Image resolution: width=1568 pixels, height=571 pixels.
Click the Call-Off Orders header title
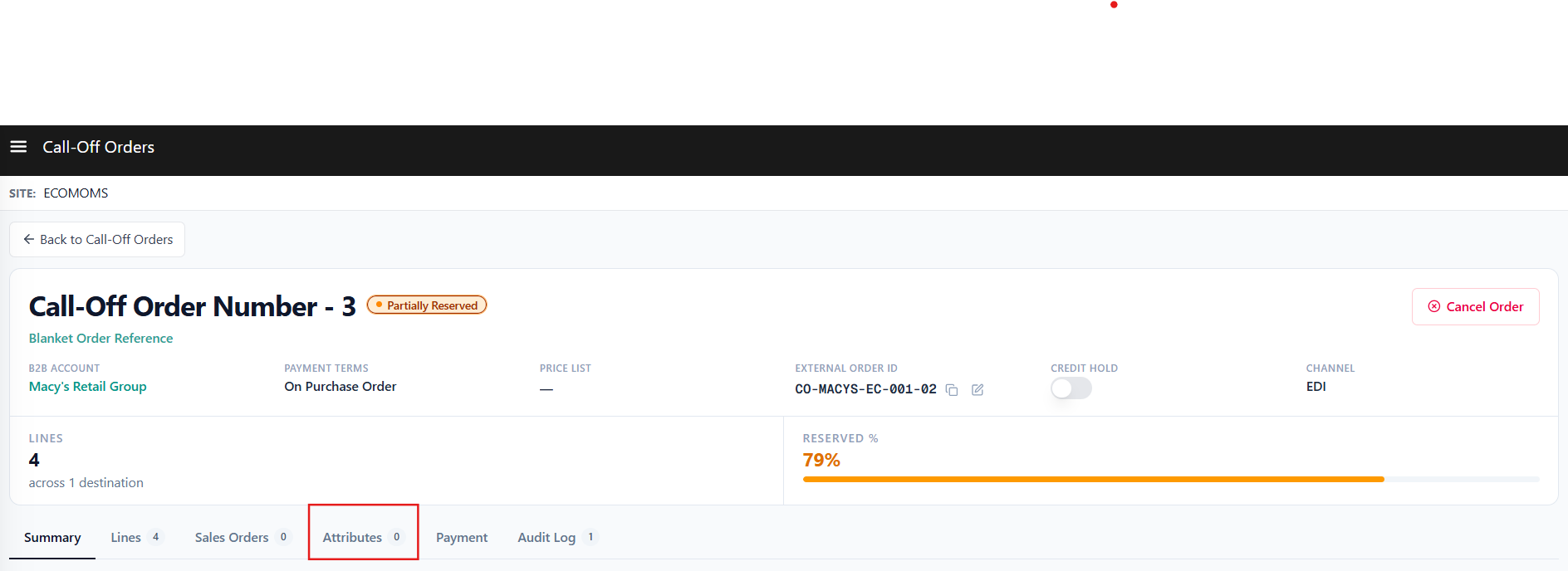tap(98, 147)
